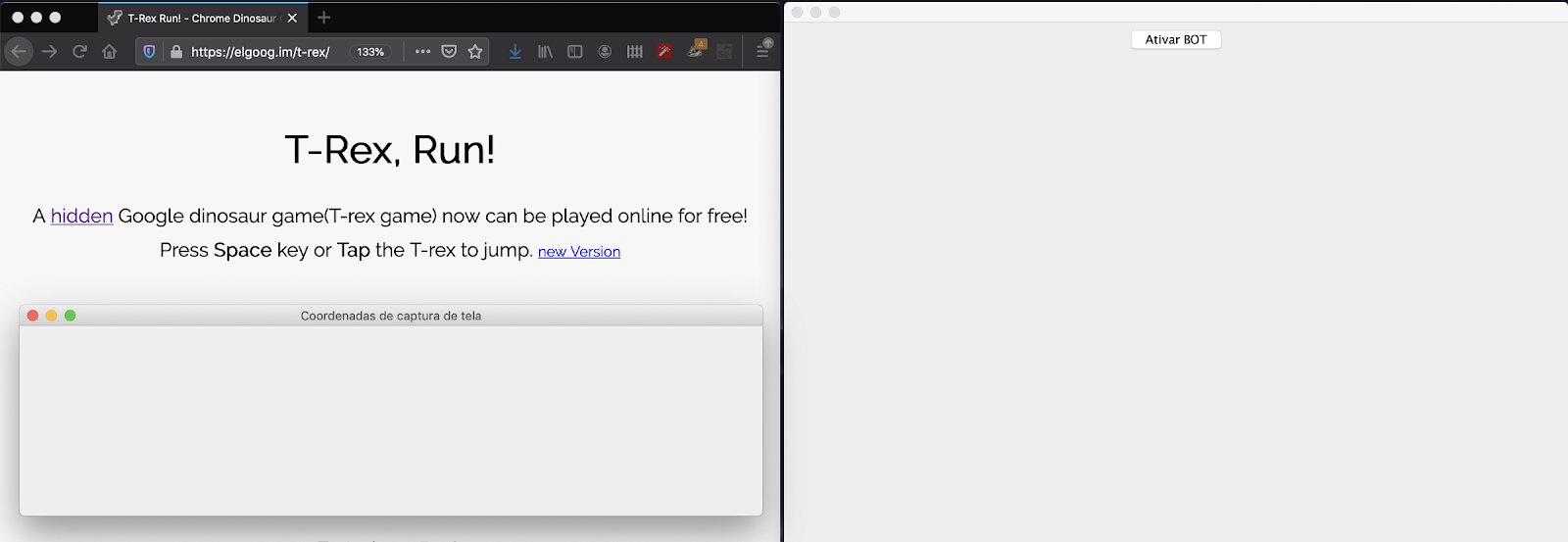Viewport: 1568px width, 542px height.
Task: Minimize the Coordenadas de captura window
Action: [x=51, y=316]
